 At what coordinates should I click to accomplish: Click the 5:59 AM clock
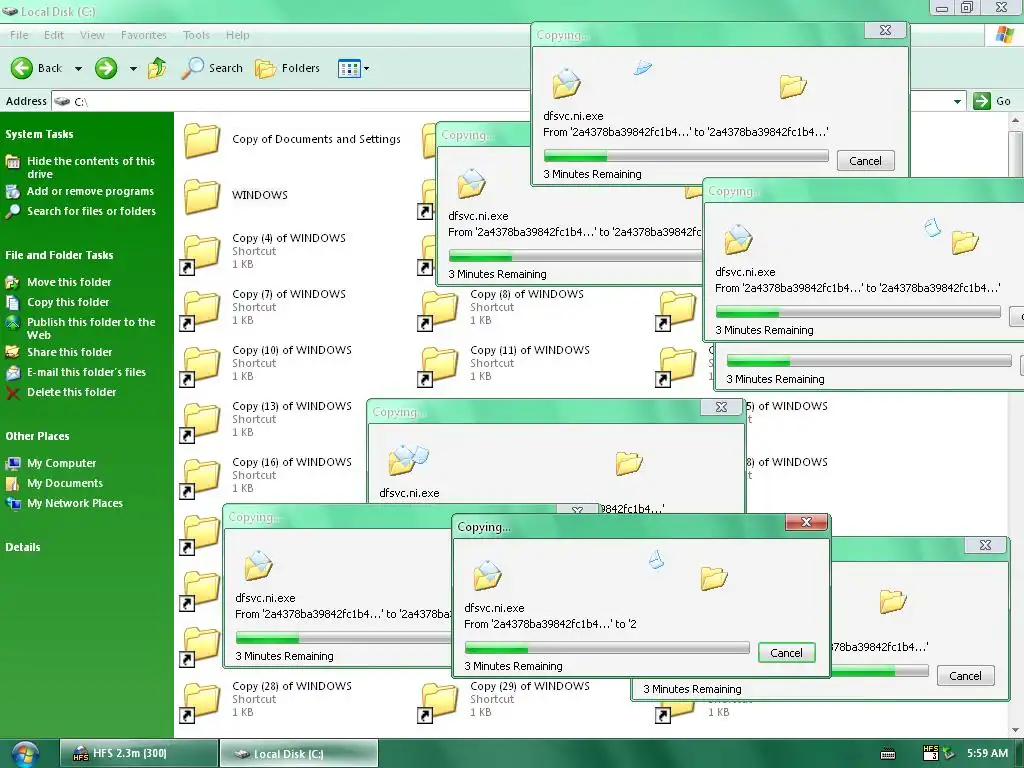tap(987, 754)
